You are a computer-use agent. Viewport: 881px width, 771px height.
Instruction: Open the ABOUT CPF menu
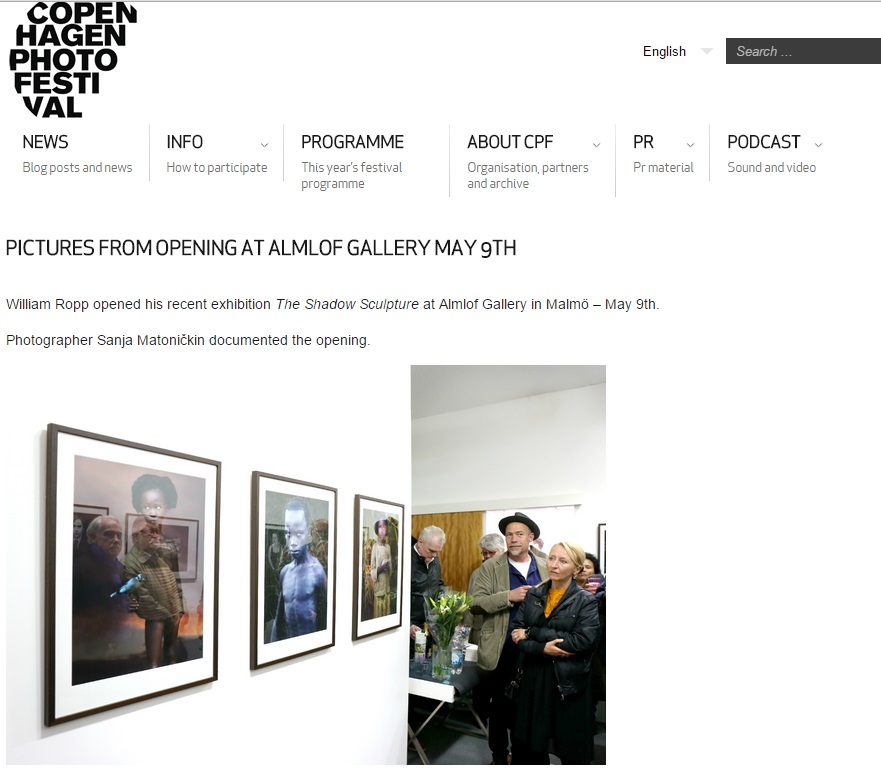[x=510, y=142]
